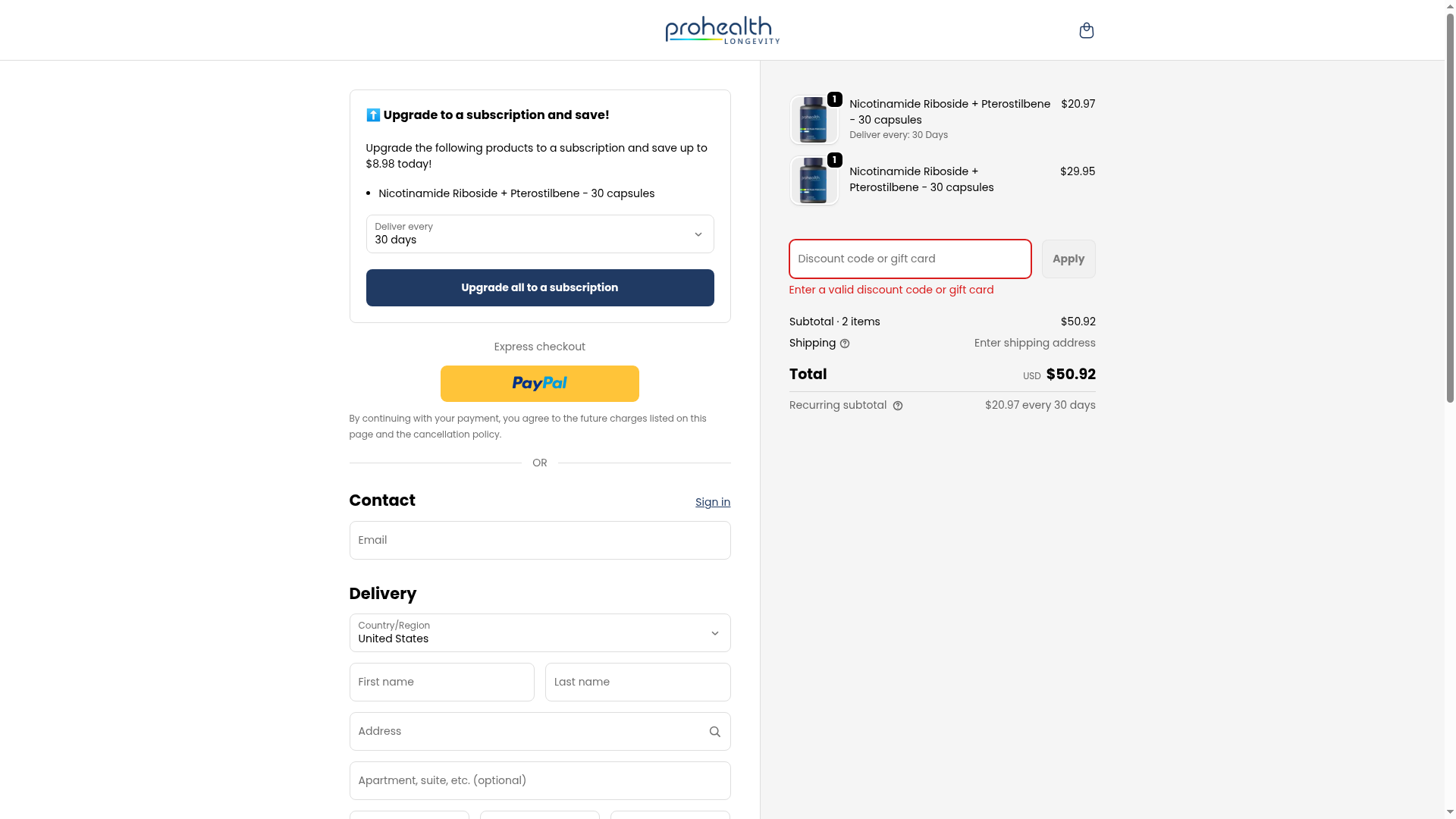Expand the Country/Region dropdown
The image size is (1456, 819).
(539, 632)
